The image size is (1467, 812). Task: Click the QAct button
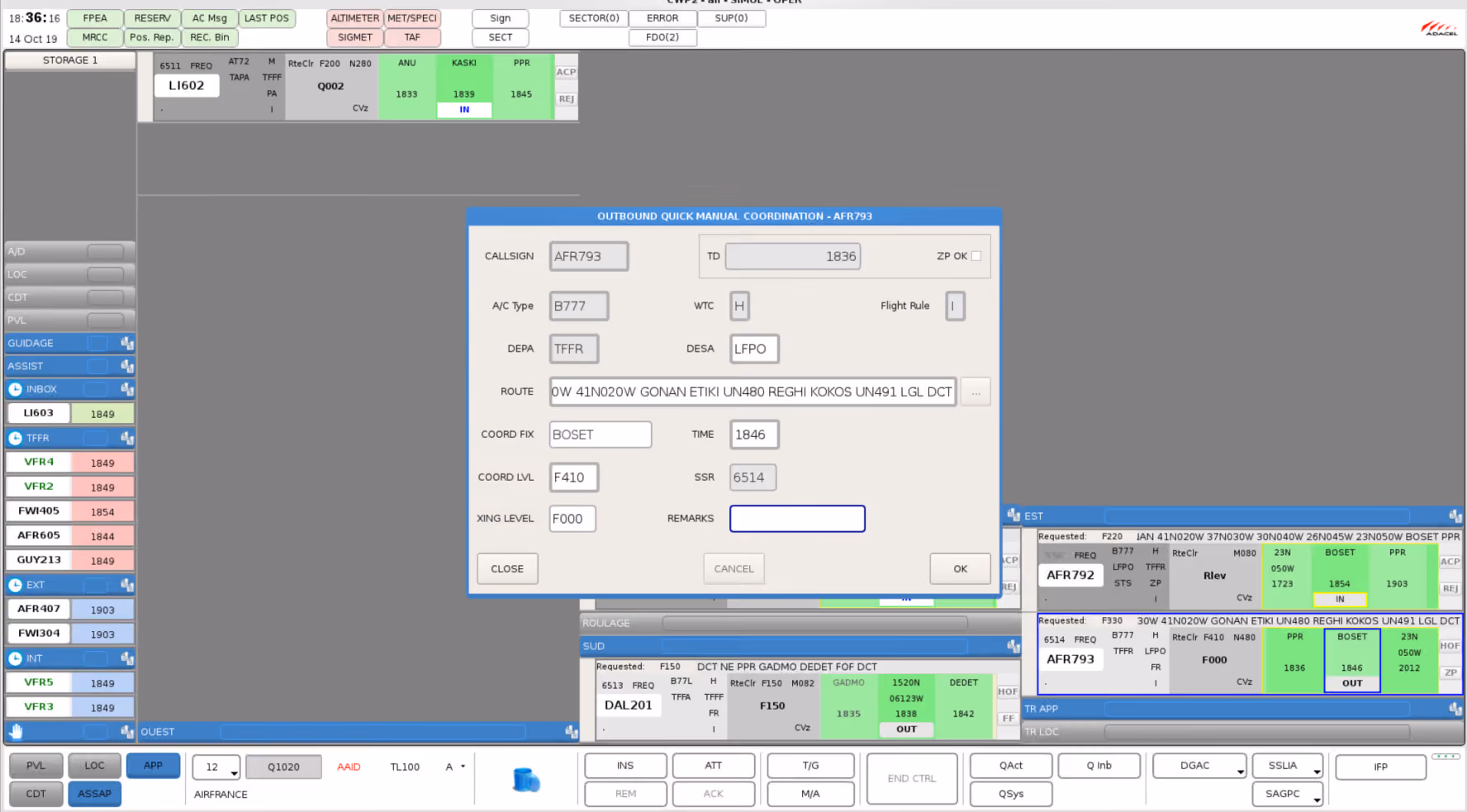tap(1011, 766)
